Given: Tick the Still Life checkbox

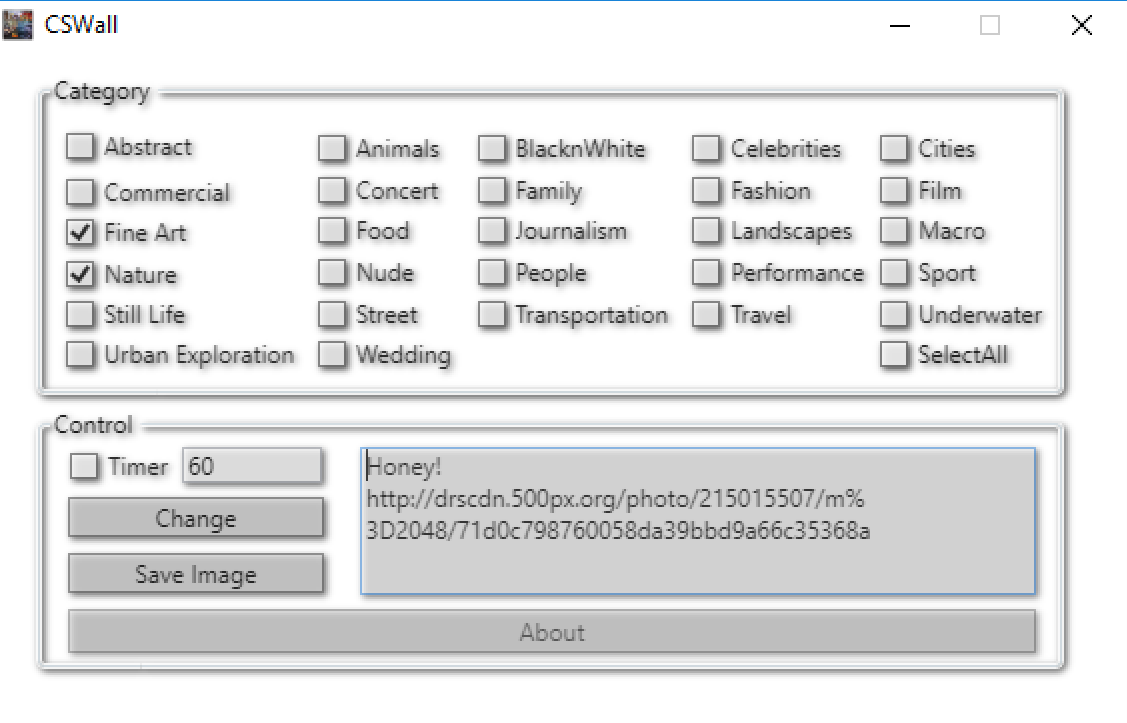Looking at the screenshot, I should tap(80, 315).
